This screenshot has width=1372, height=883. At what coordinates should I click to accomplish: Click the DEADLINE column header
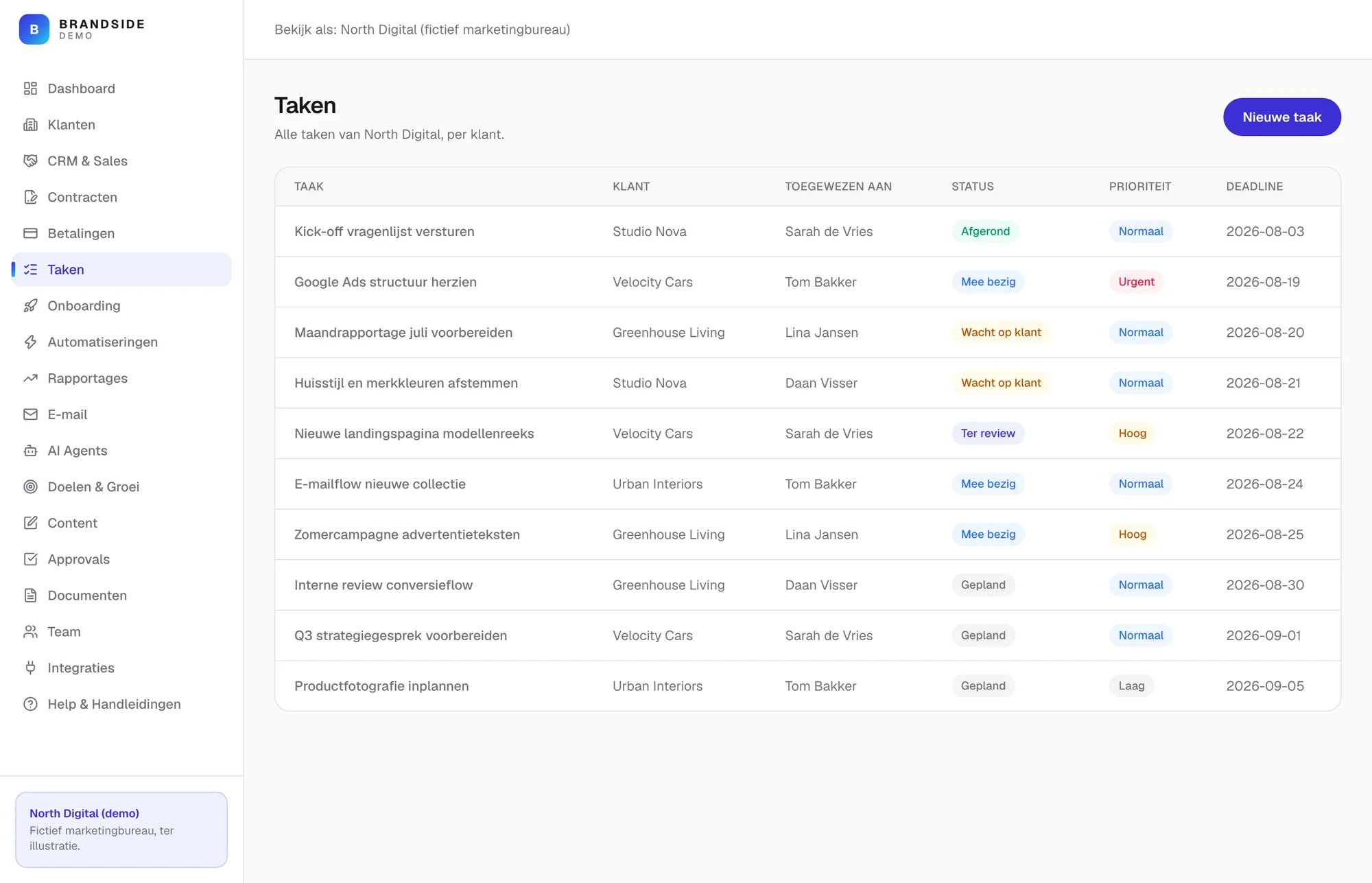point(1254,187)
